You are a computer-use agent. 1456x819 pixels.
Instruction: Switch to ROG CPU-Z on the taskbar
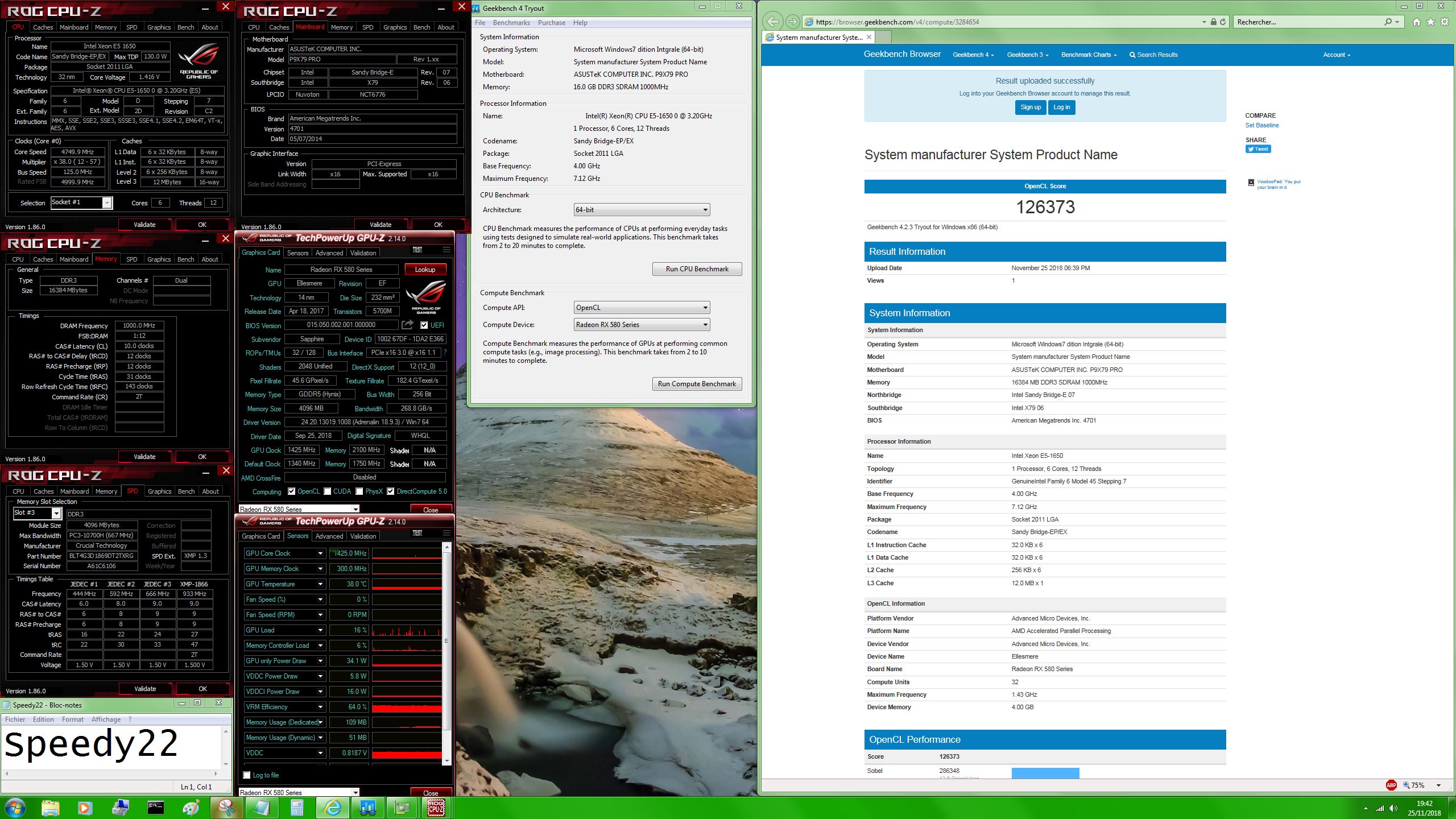tap(436, 808)
